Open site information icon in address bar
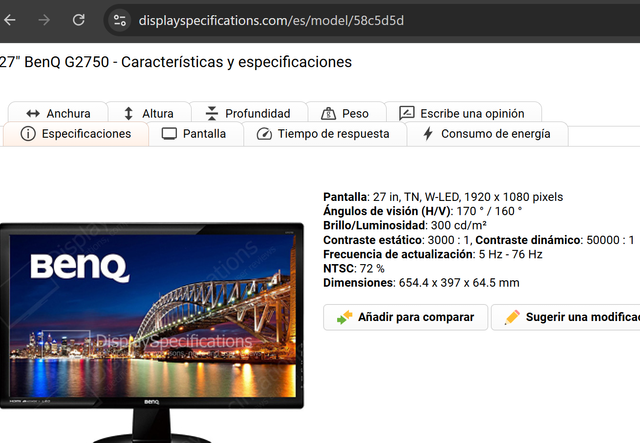This screenshot has width=640, height=443. tap(120, 20)
